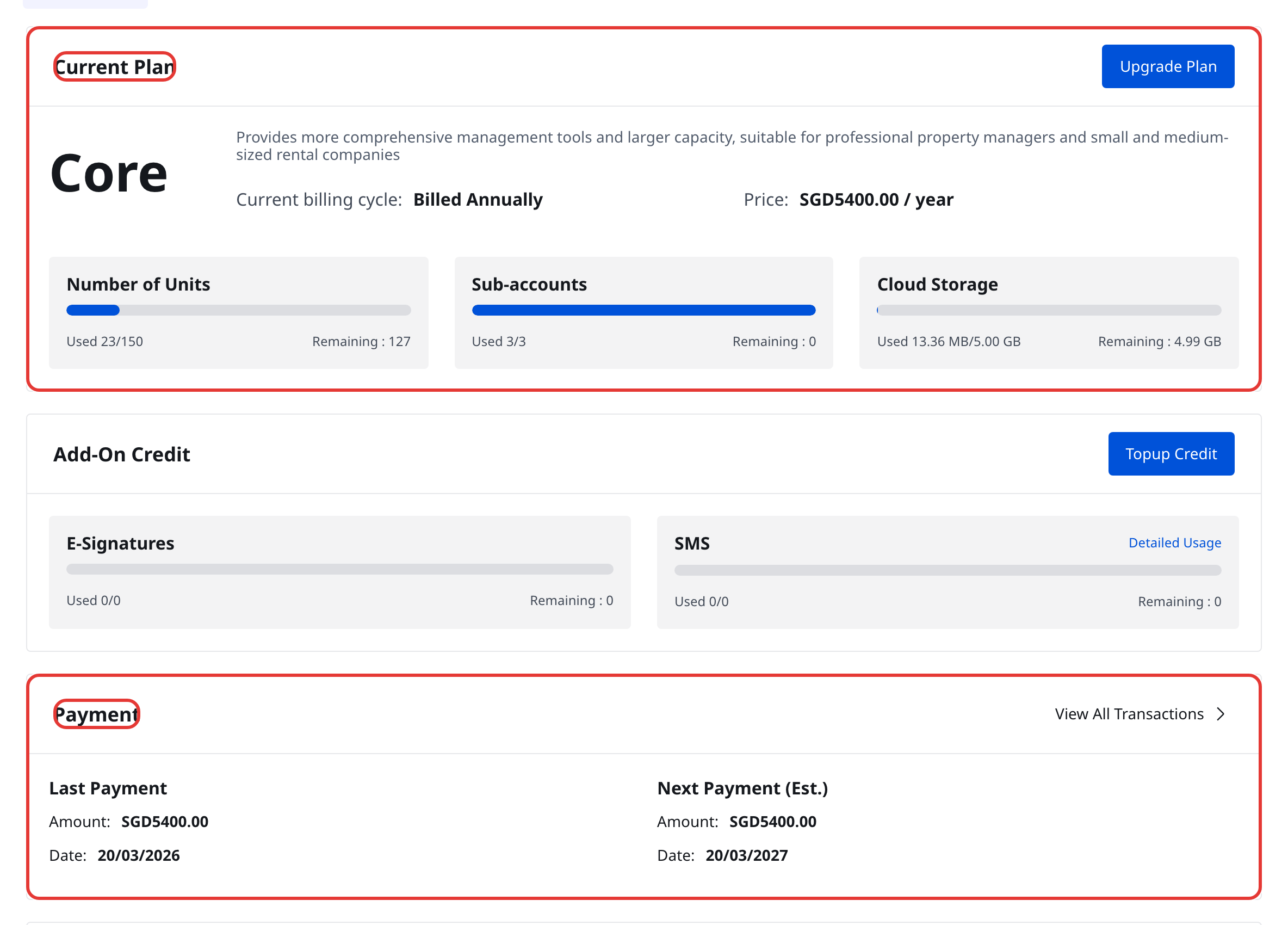Click the Last Payment amount SGD5400.00

165,822
